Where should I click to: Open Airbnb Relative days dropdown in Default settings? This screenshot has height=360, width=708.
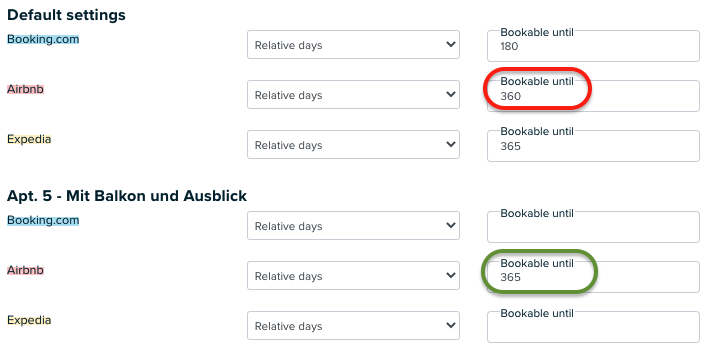point(353,94)
